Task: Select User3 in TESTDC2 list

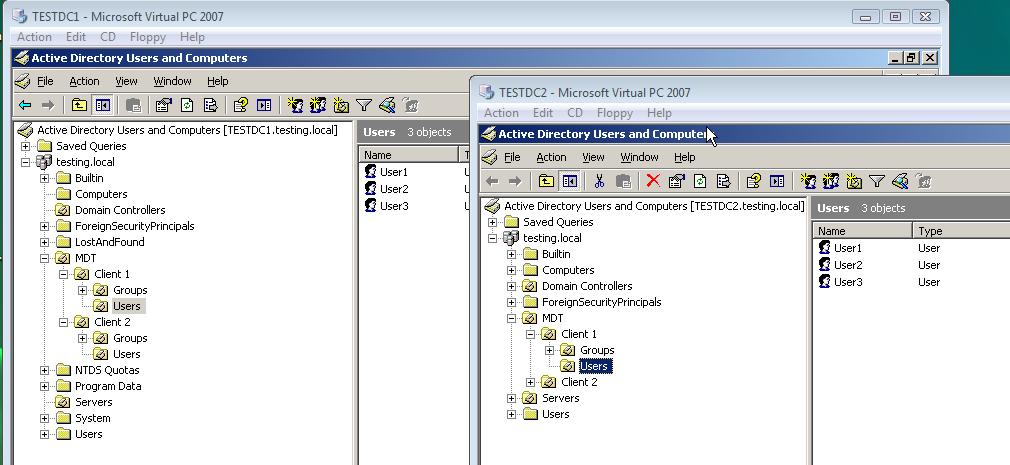Action: (x=848, y=282)
